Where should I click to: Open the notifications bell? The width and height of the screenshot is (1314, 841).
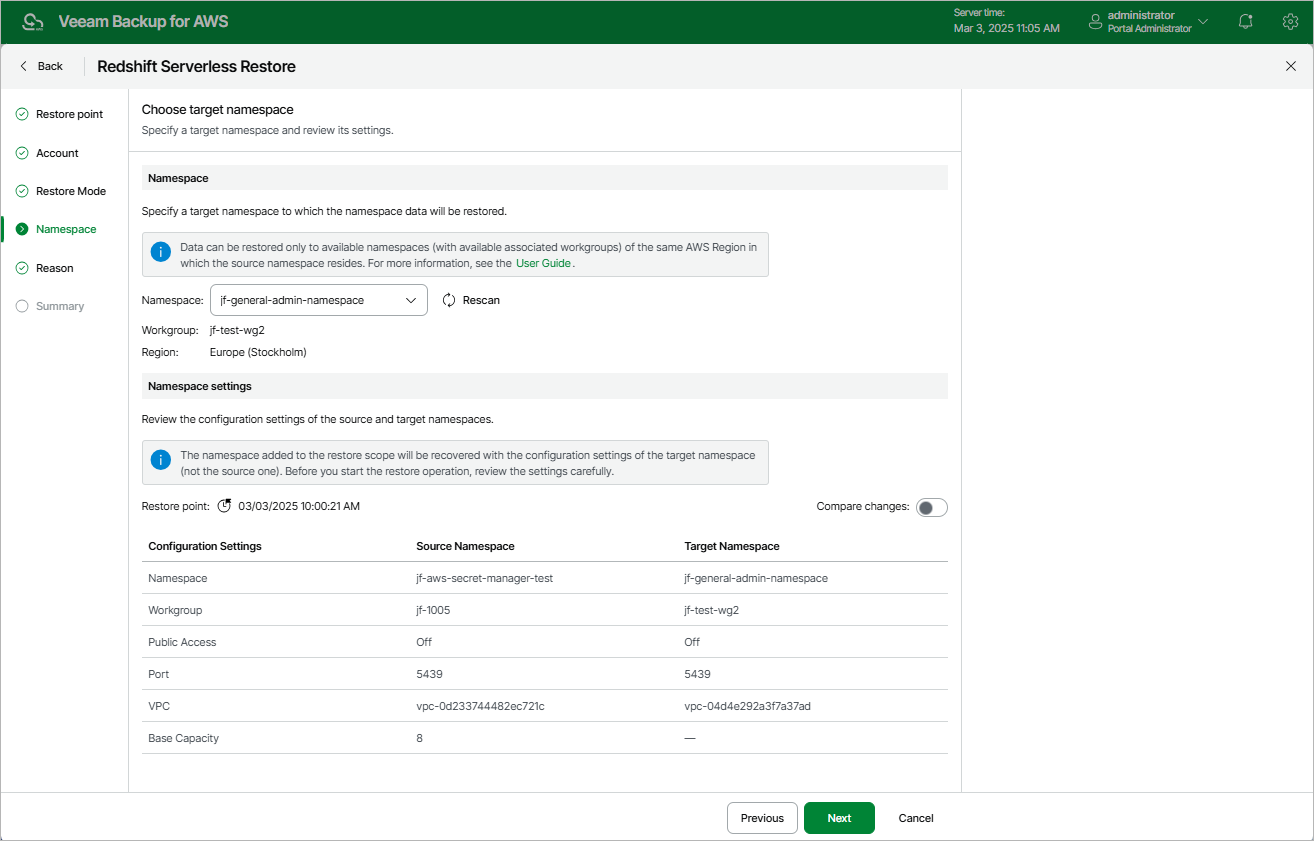[1245, 21]
